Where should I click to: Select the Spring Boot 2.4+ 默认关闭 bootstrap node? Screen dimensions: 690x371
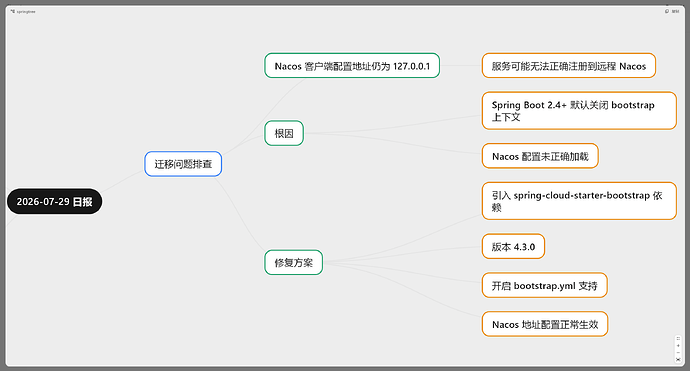[x=579, y=110]
